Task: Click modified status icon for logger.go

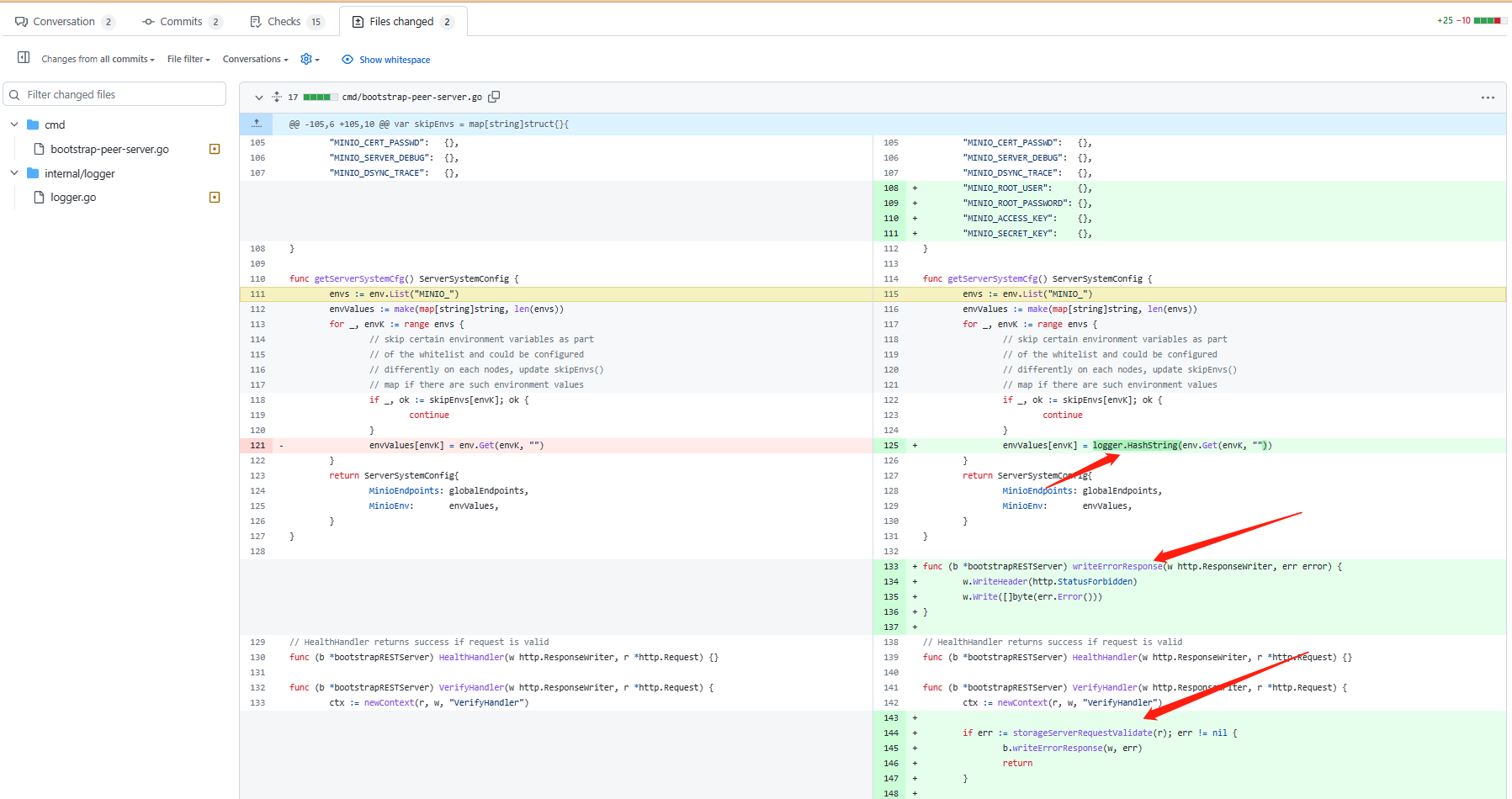Action: 215,197
